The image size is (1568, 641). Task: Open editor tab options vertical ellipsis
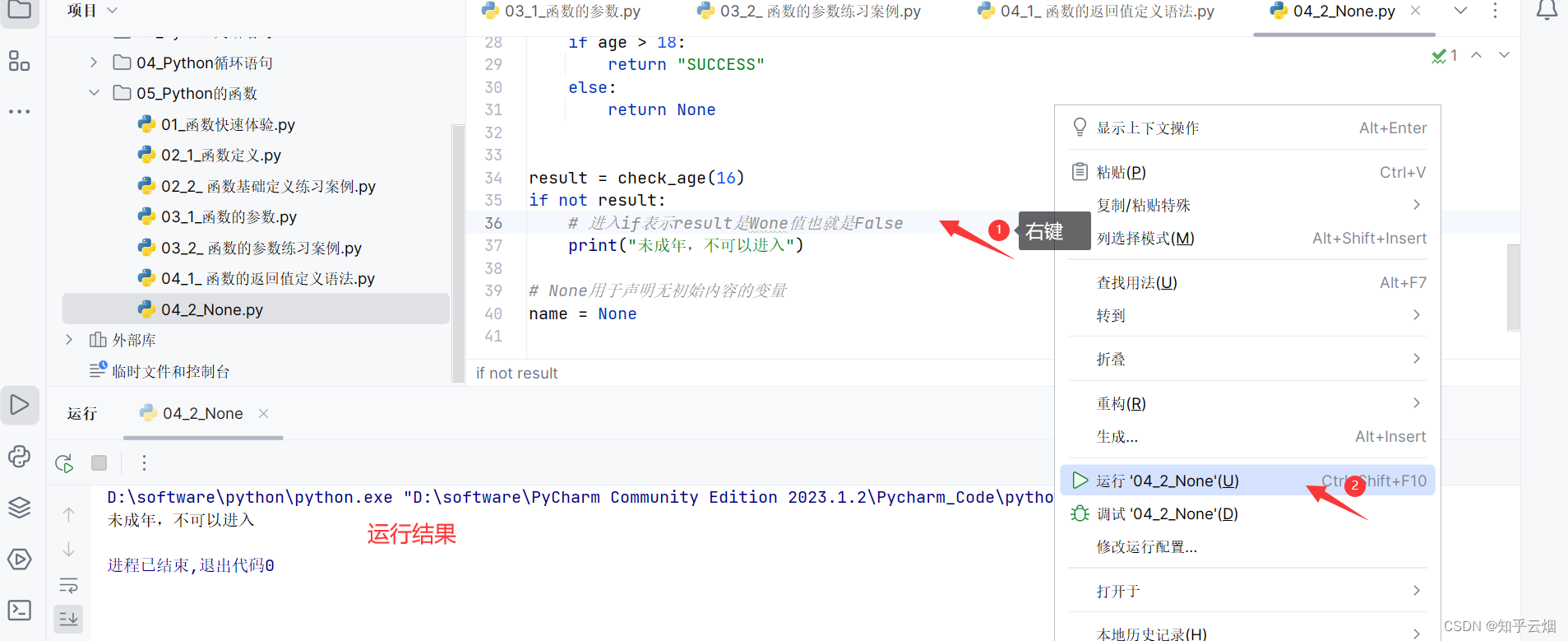[x=1495, y=11]
